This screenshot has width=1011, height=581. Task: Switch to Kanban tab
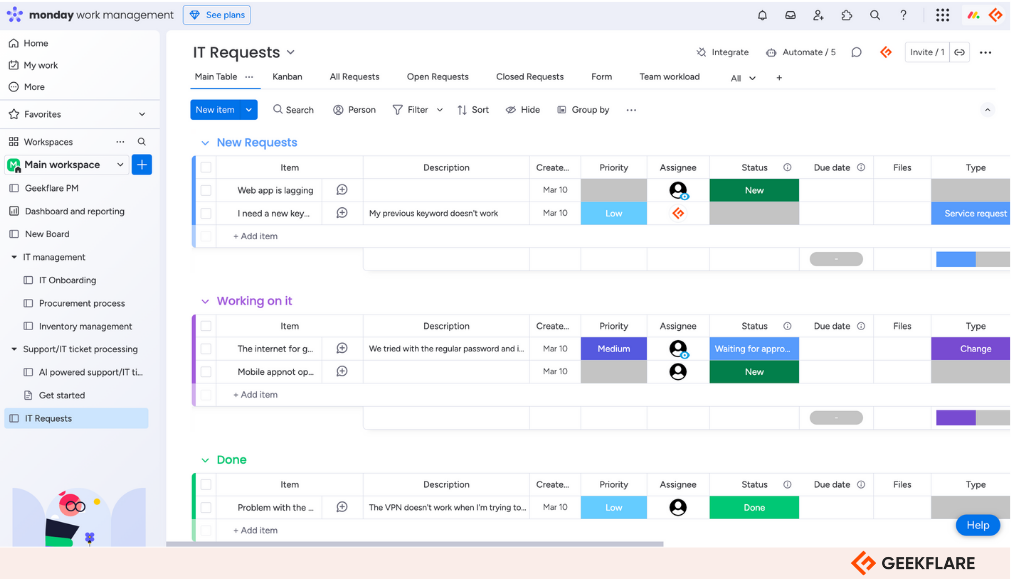coord(287,77)
